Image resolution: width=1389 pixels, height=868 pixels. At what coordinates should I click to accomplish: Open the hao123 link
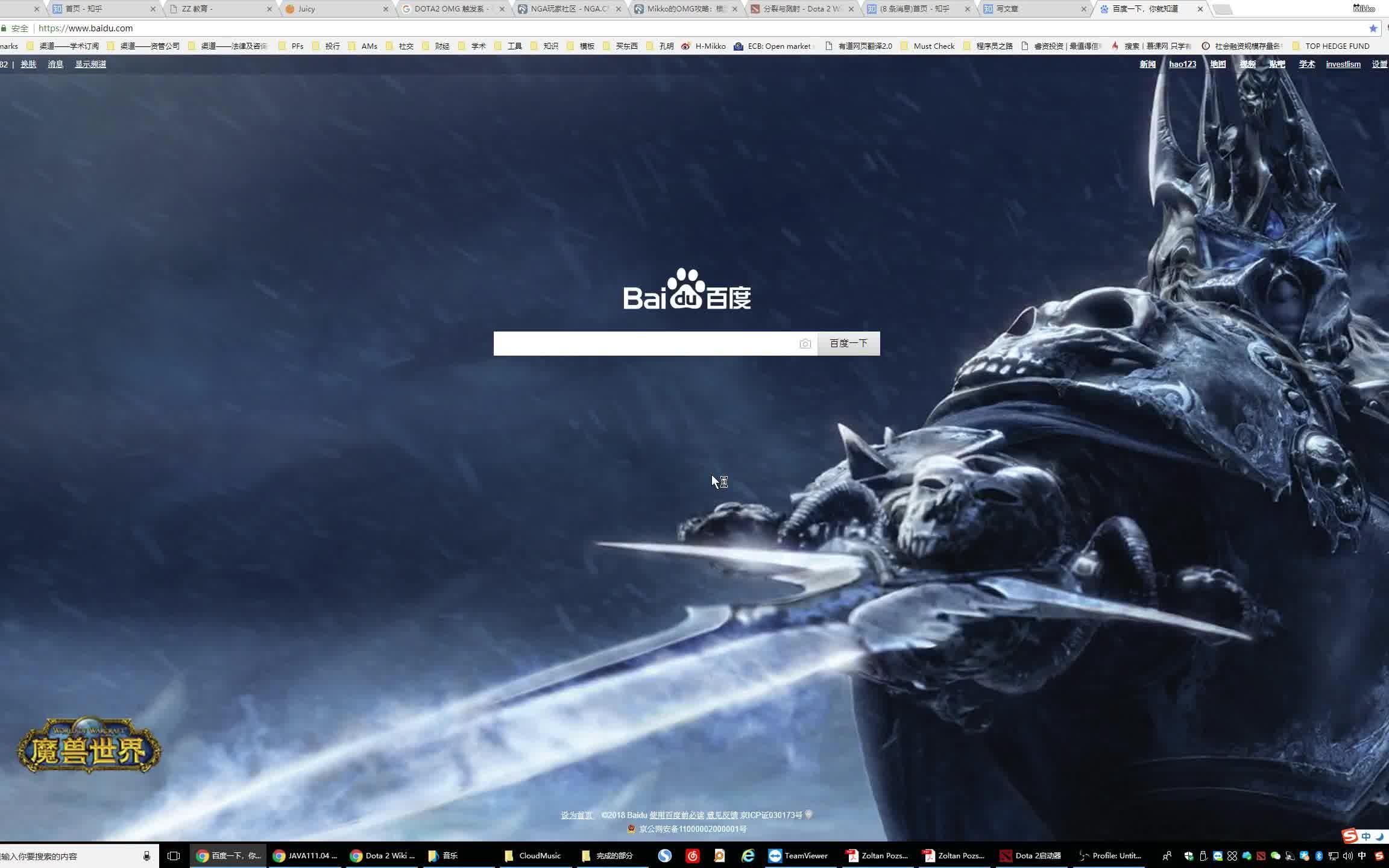pyautogui.click(x=1182, y=64)
